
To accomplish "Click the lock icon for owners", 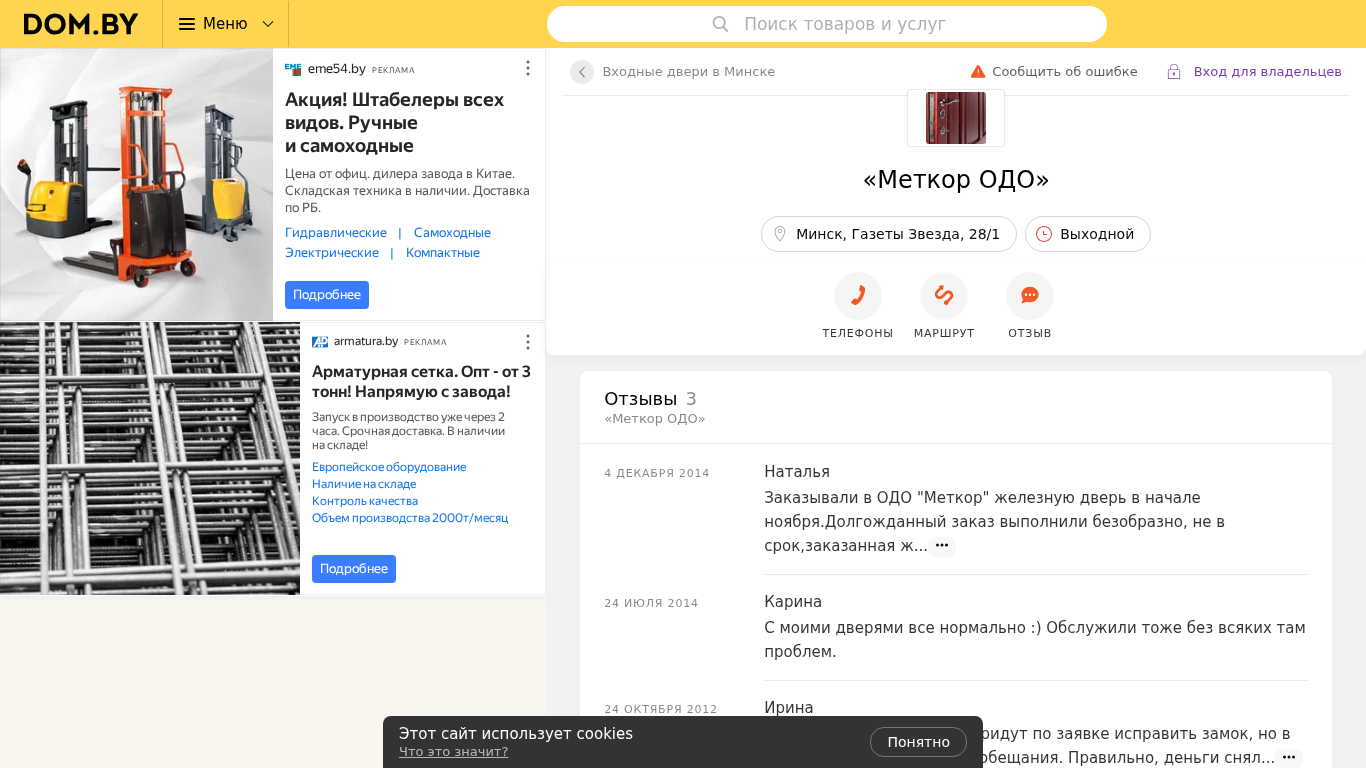I will [1174, 72].
